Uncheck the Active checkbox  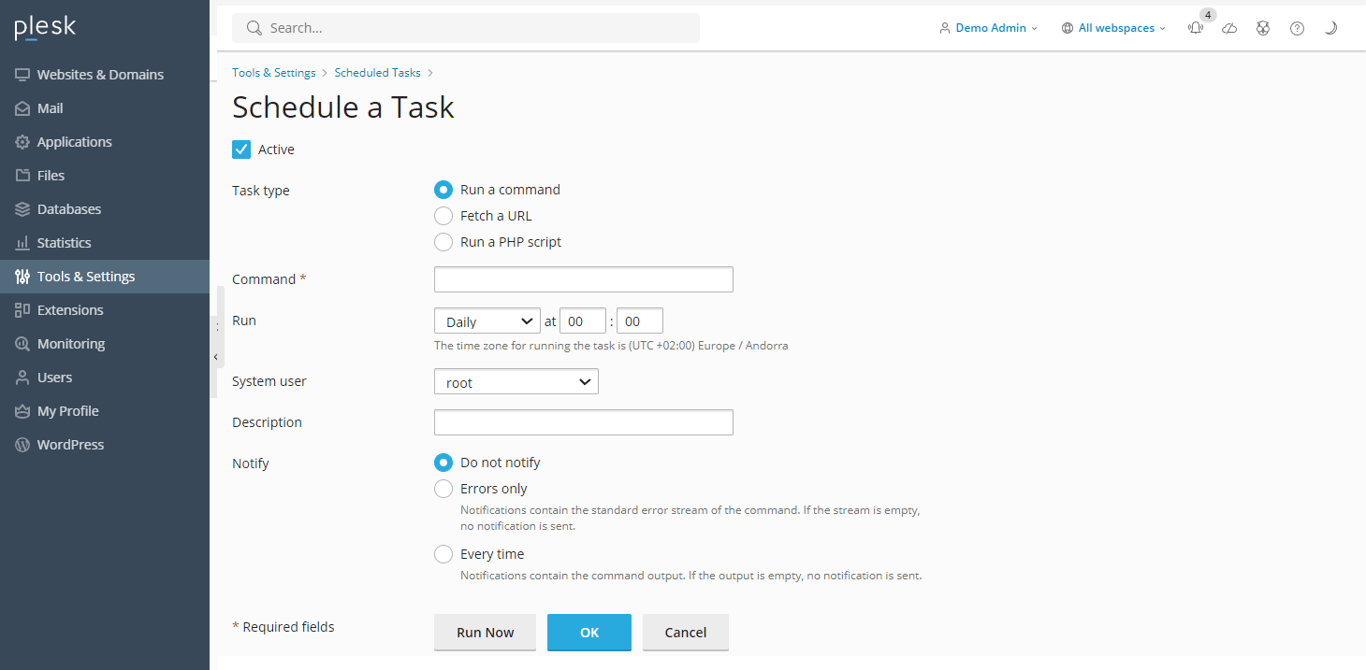(x=241, y=148)
